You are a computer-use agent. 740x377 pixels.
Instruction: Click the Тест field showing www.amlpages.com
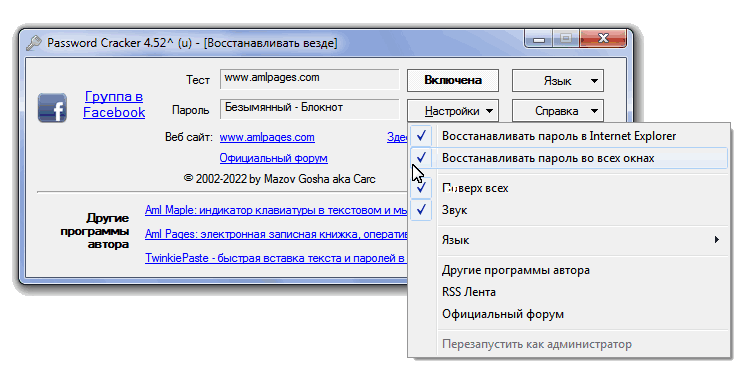click(310, 79)
